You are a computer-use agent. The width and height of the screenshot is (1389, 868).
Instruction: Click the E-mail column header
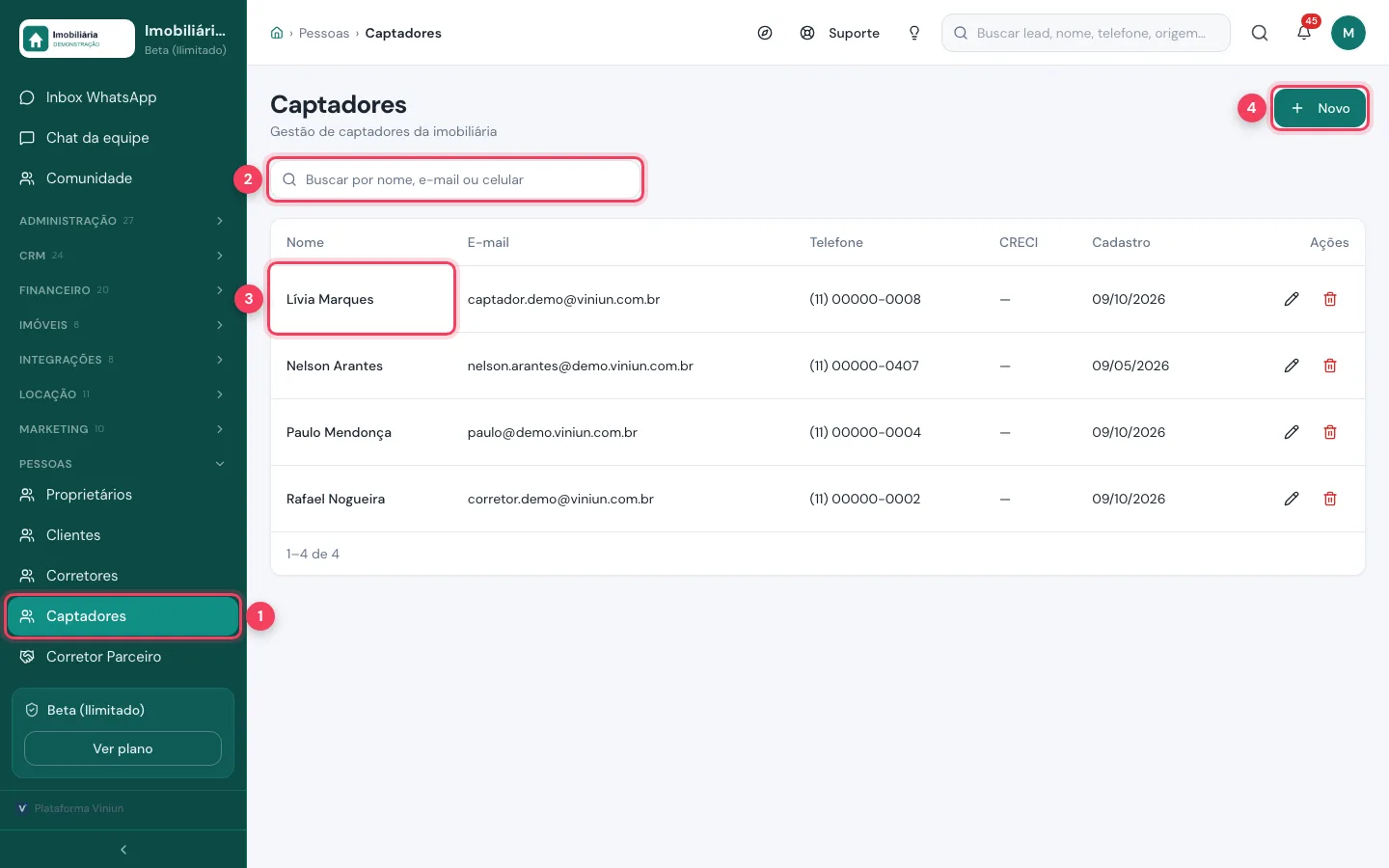point(488,242)
